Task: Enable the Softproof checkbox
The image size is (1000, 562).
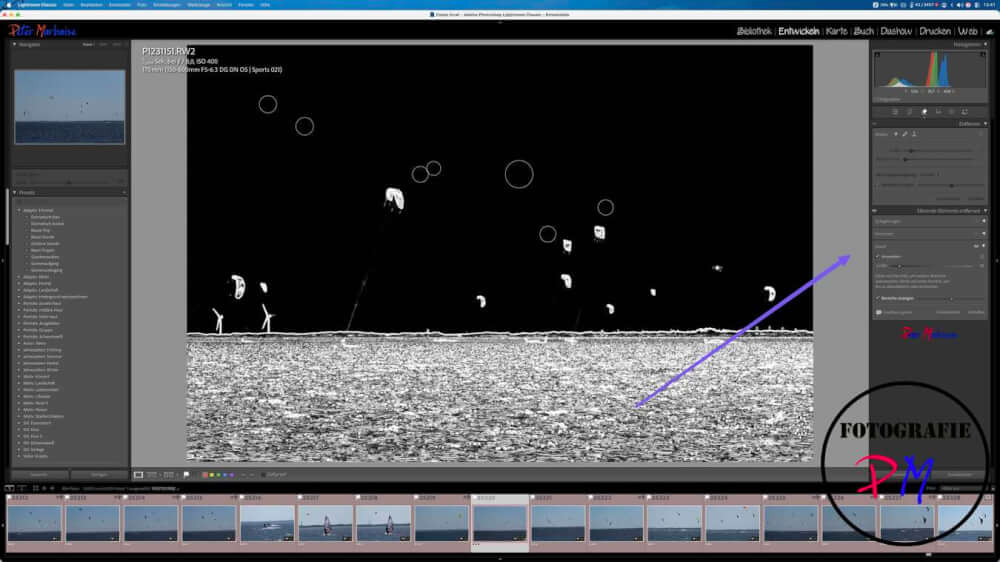Action: click(263, 475)
